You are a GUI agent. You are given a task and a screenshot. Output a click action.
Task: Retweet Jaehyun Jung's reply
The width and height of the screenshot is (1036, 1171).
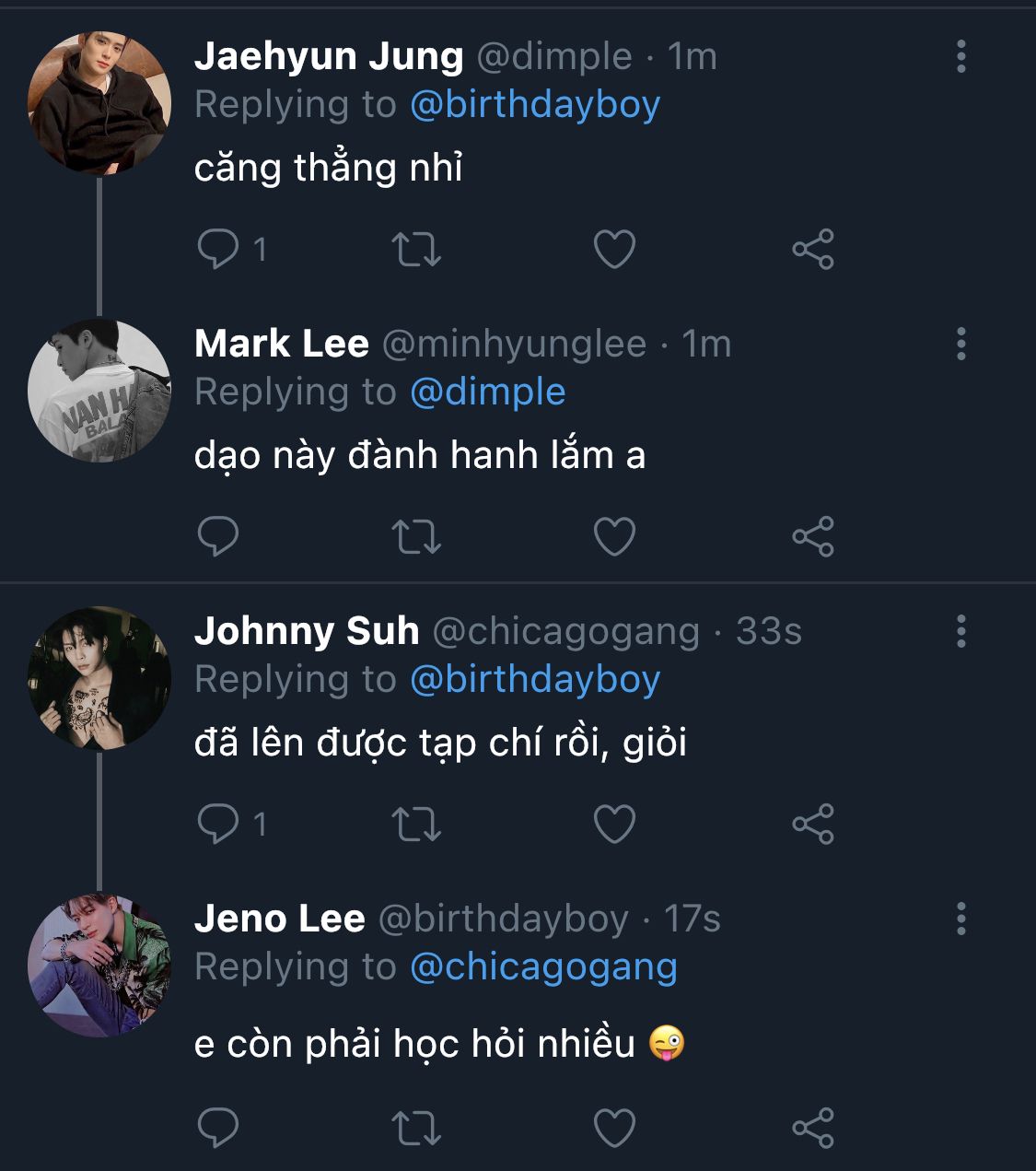[416, 249]
